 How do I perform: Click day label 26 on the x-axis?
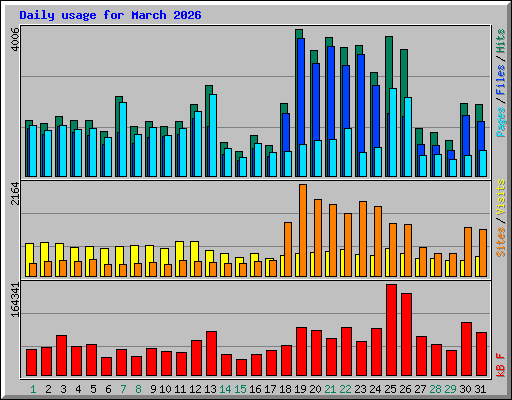(x=405, y=389)
